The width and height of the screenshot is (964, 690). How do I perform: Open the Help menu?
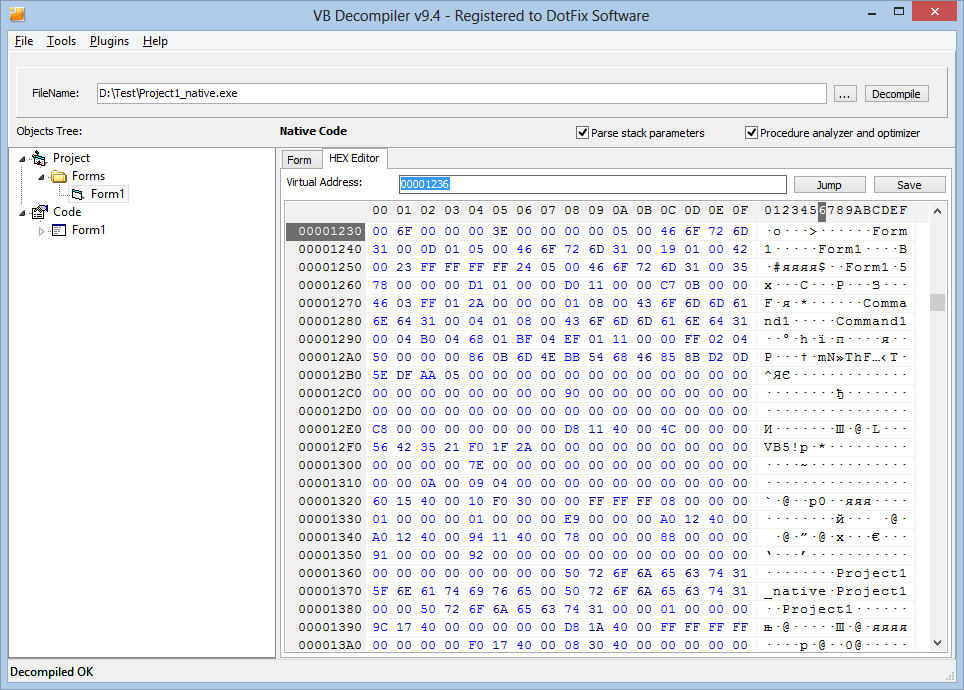coord(156,41)
